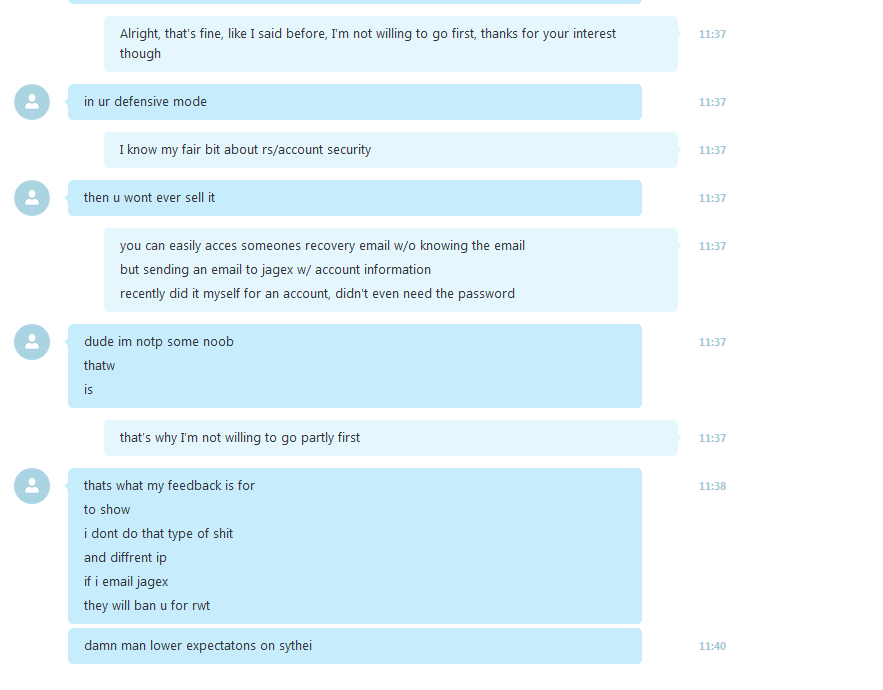
Task: Select the line "but sending an email to jagex"
Action: [x=275, y=270]
